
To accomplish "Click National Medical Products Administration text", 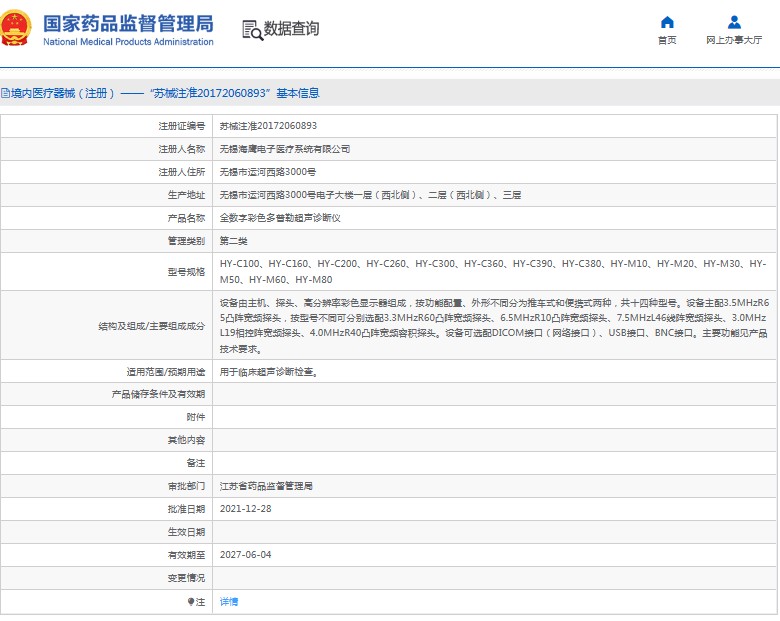I will (128, 42).
